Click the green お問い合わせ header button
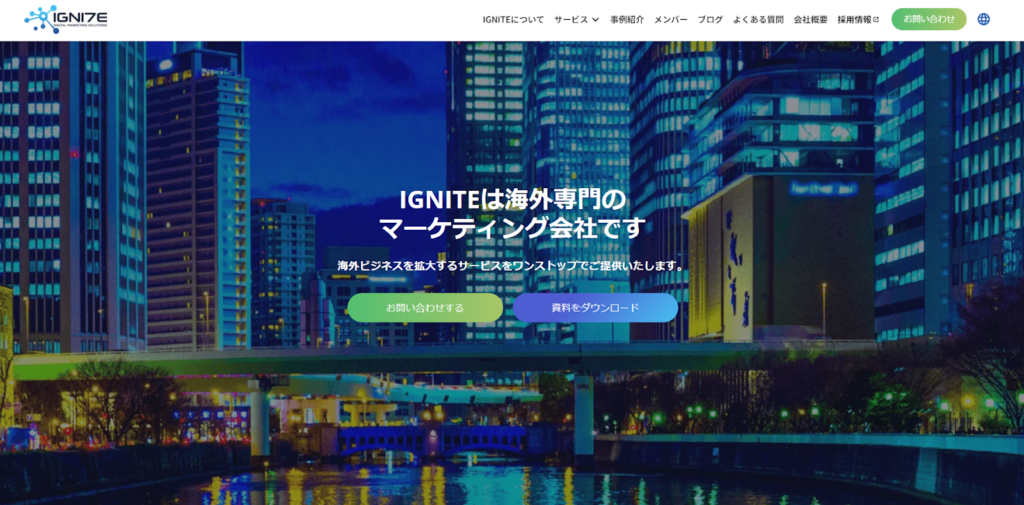1024x505 pixels. 929,19
